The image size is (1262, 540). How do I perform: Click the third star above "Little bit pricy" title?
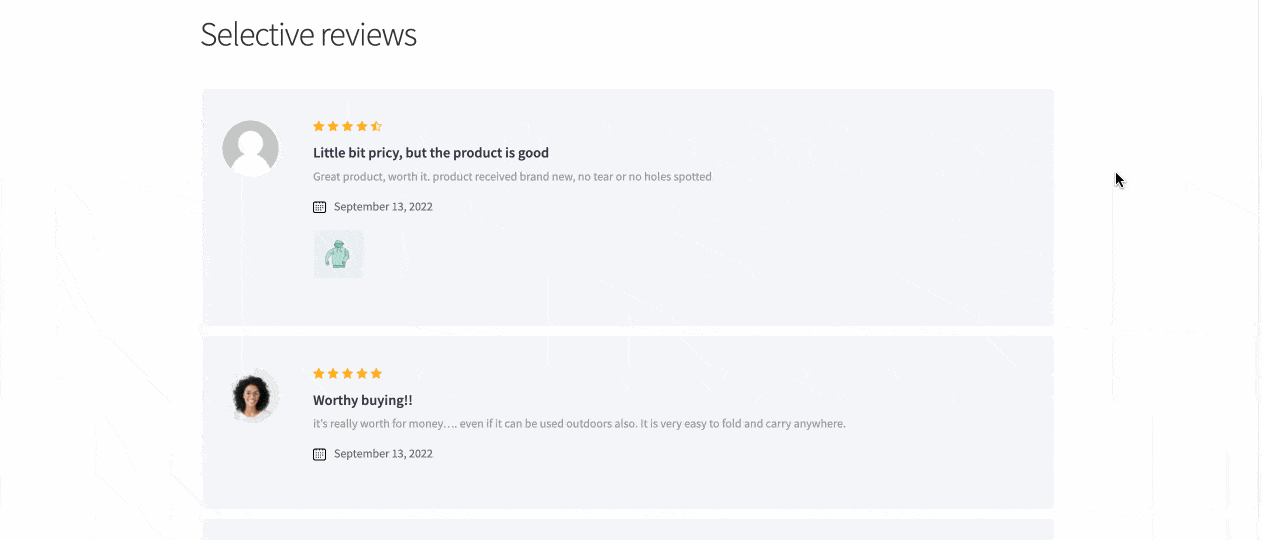click(x=348, y=127)
